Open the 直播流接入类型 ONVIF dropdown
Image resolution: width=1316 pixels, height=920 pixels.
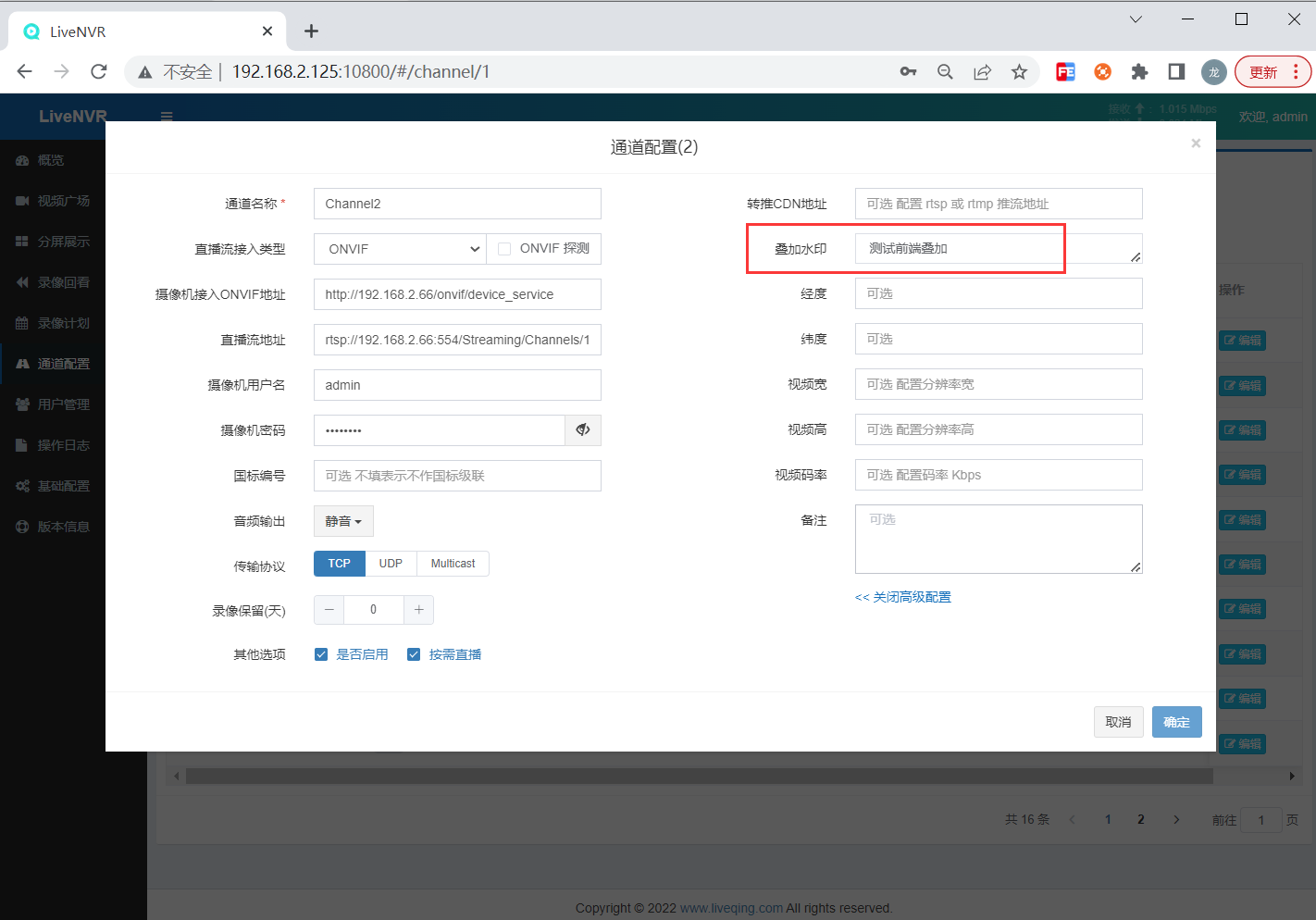pos(400,249)
